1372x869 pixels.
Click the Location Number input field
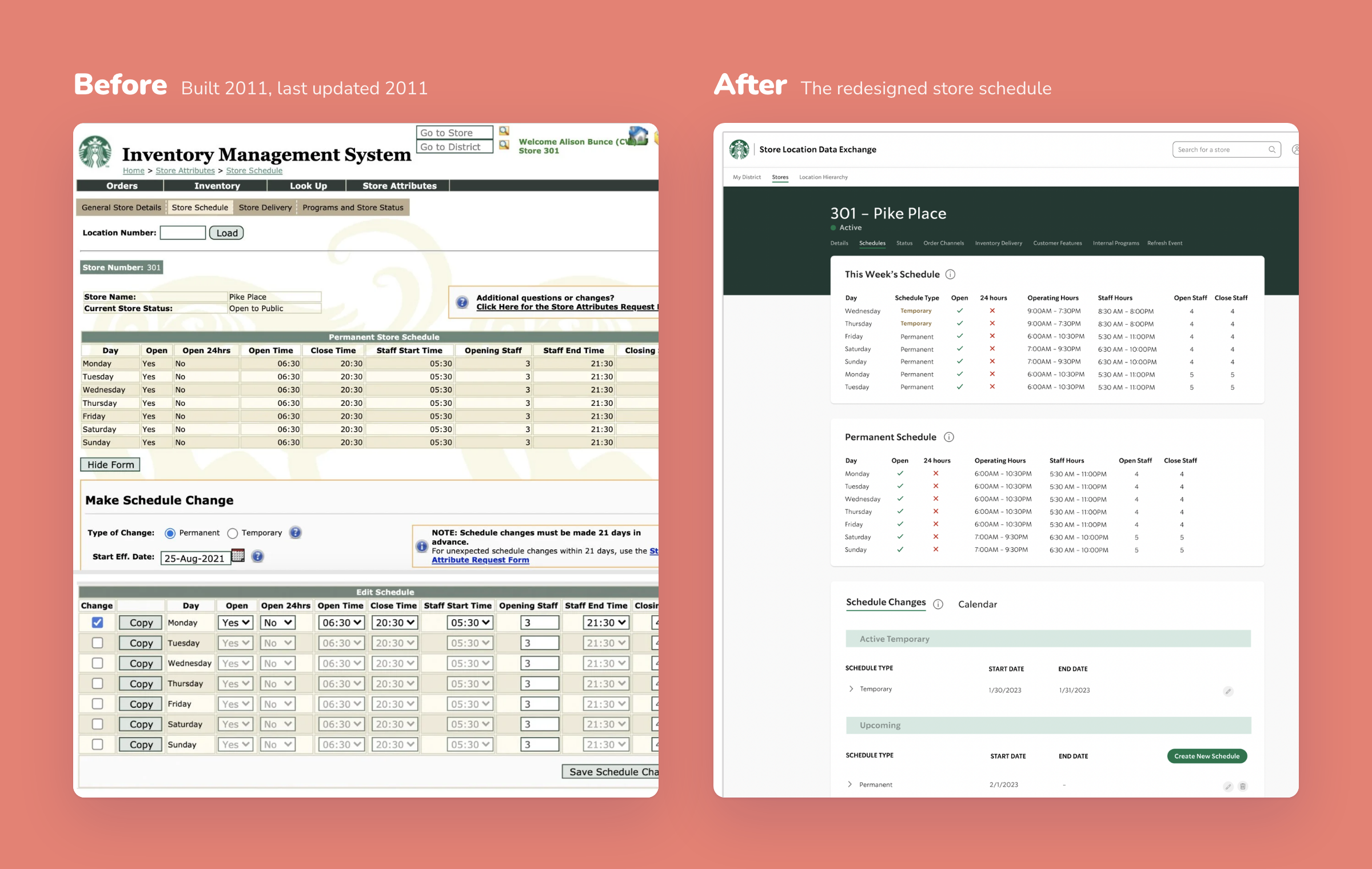click(x=182, y=233)
